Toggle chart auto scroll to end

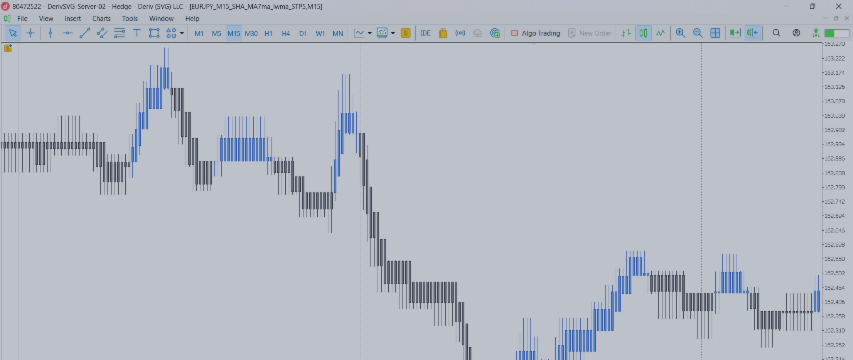coord(735,33)
